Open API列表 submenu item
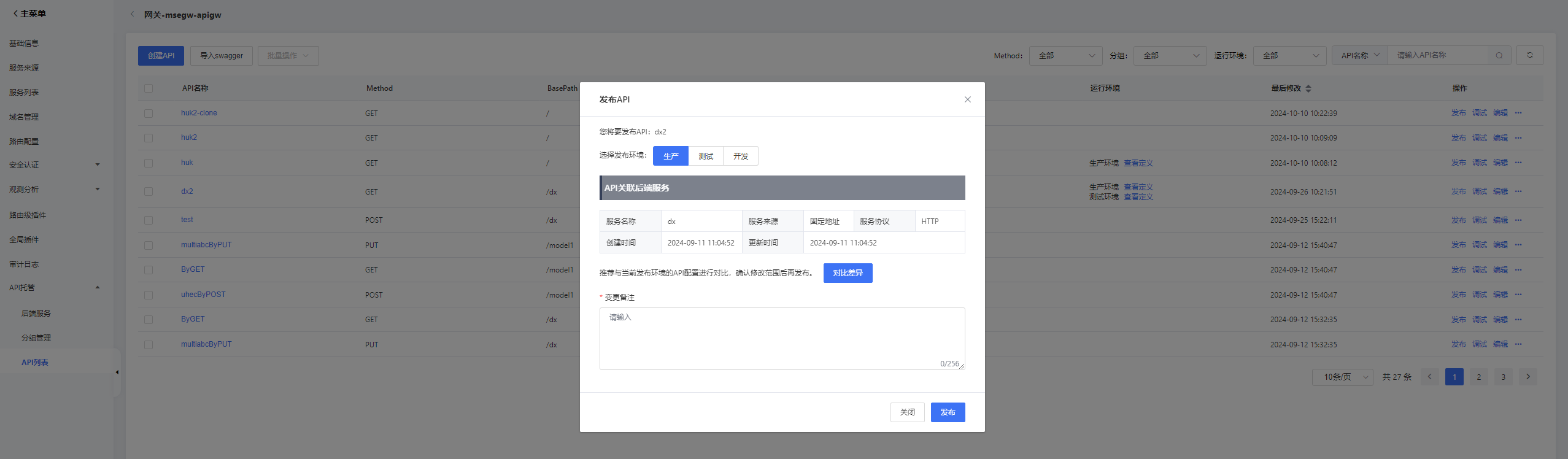1568x459 pixels. (35, 362)
